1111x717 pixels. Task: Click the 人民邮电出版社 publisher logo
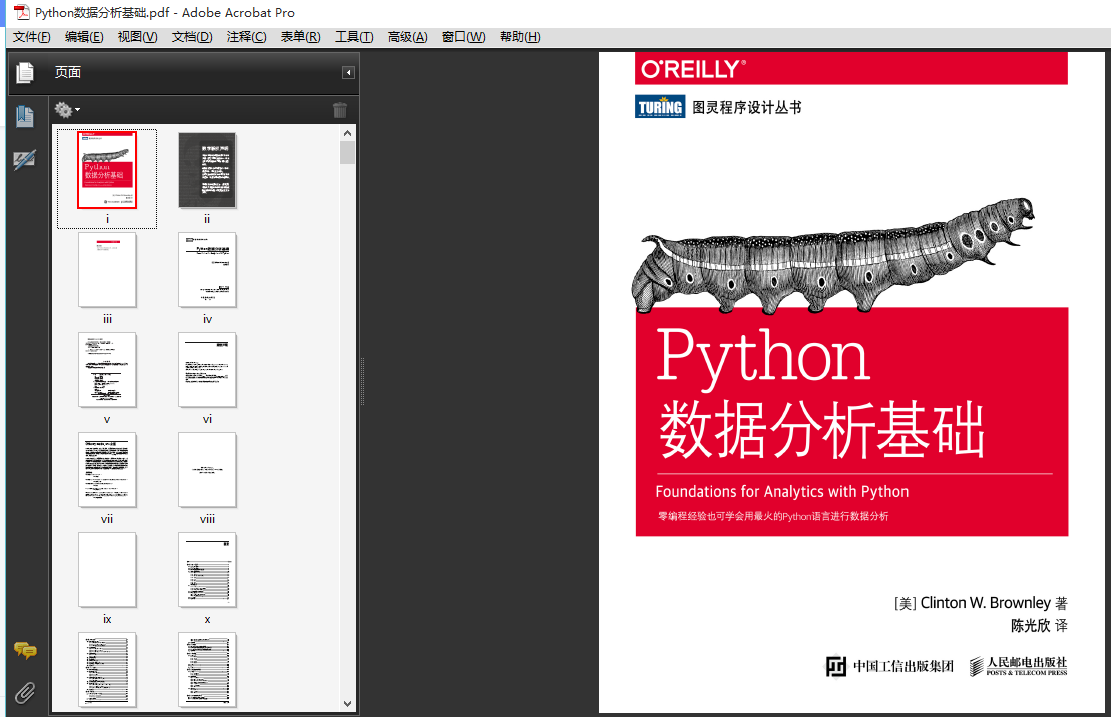click(1018, 666)
